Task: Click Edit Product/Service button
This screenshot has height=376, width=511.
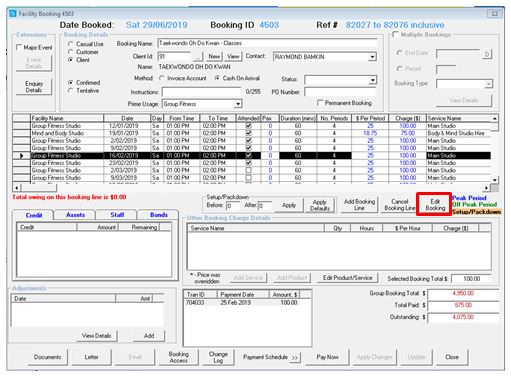Action: 347,278
